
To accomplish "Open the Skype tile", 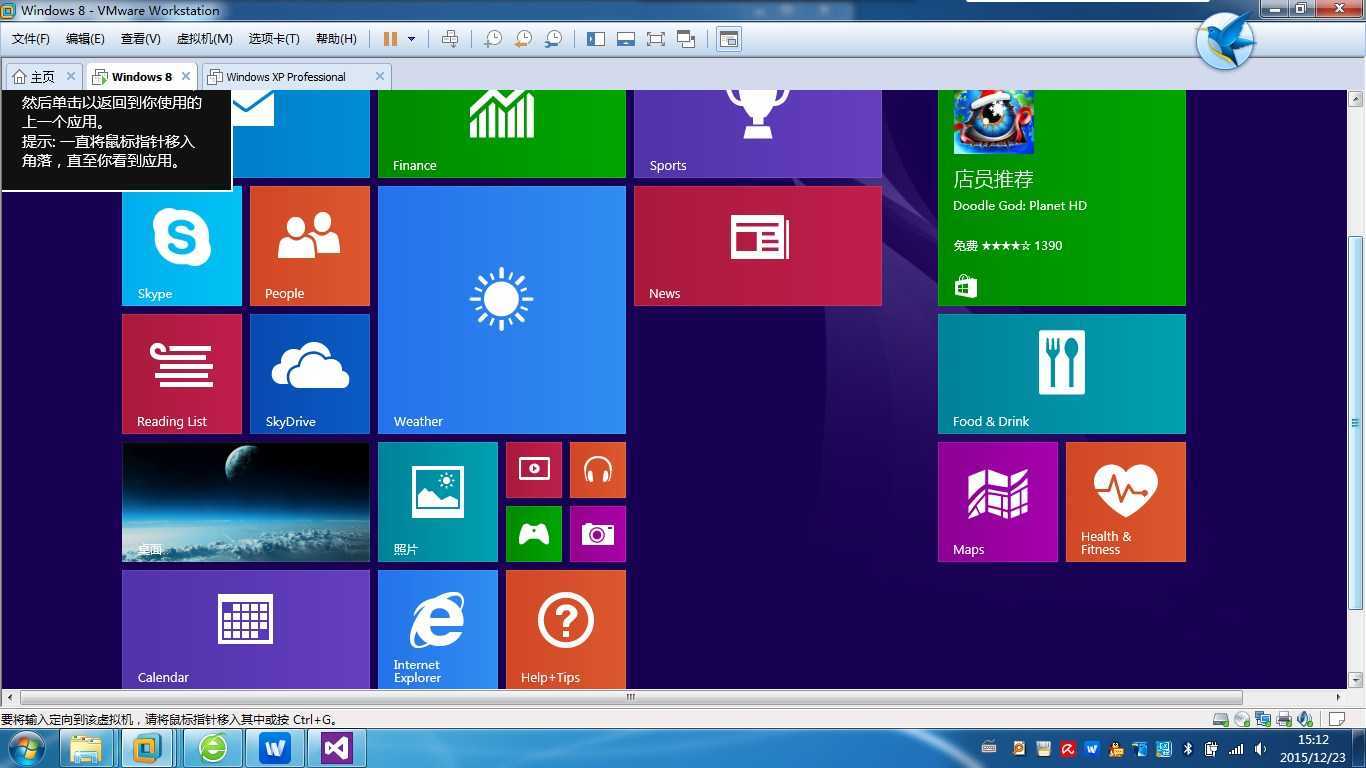I will [182, 246].
